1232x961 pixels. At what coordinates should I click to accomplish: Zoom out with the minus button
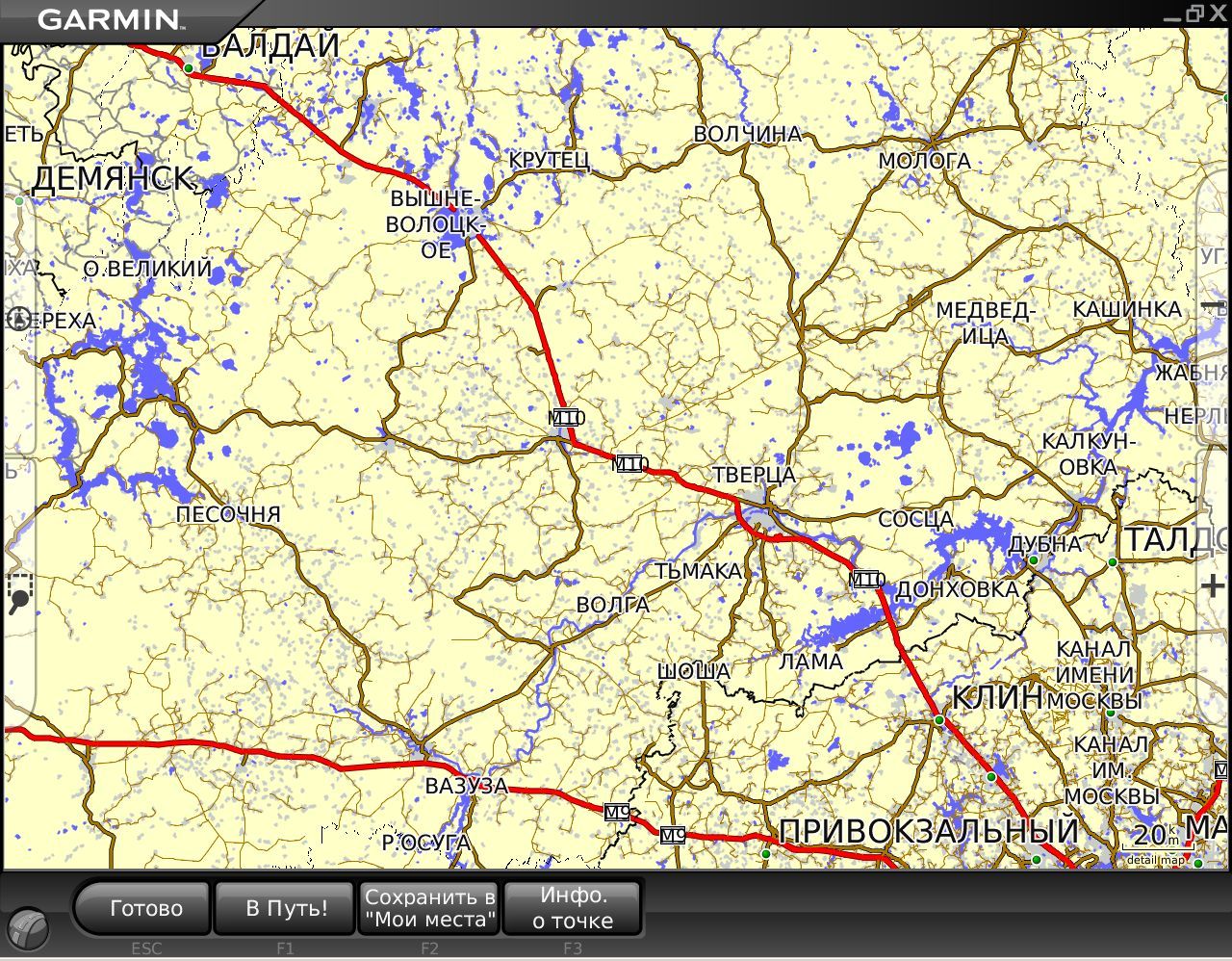[x=1214, y=306]
